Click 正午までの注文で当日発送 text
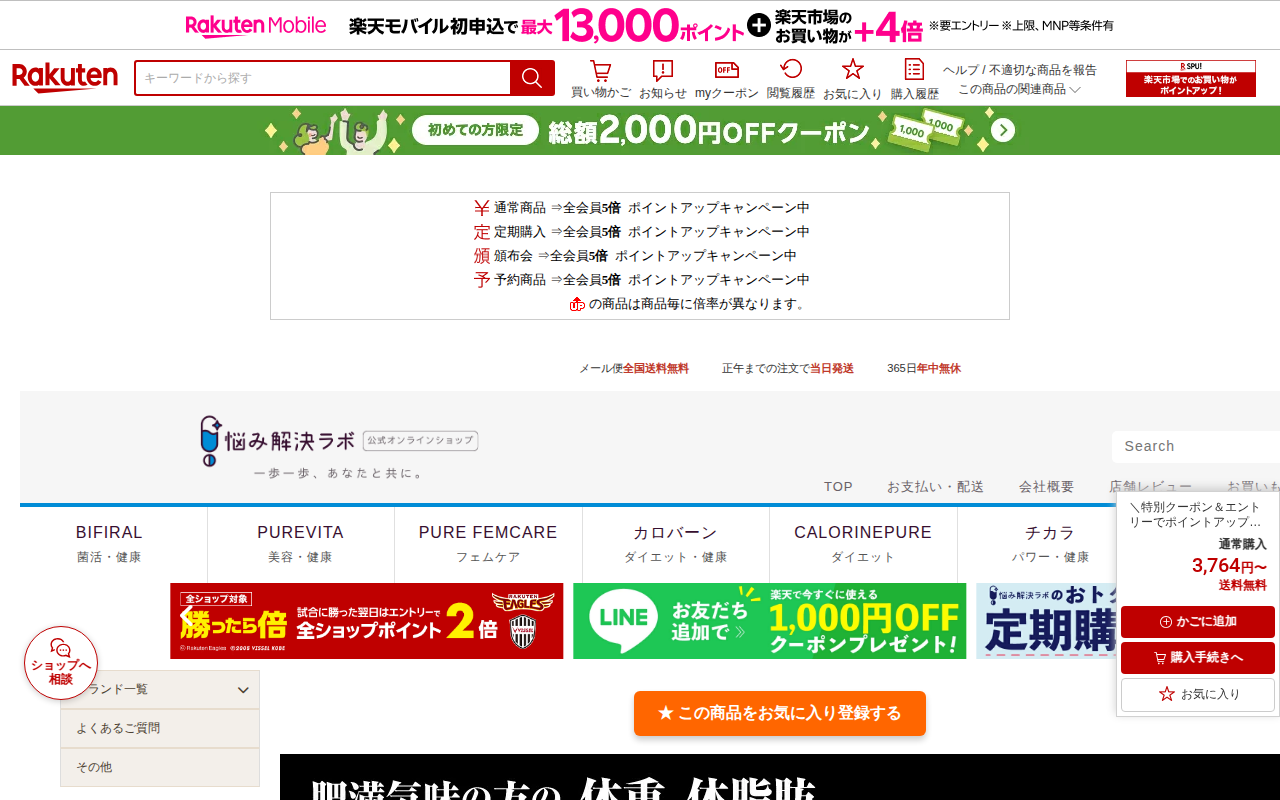The width and height of the screenshot is (1280, 800). pyautogui.click(x=788, y=368)
